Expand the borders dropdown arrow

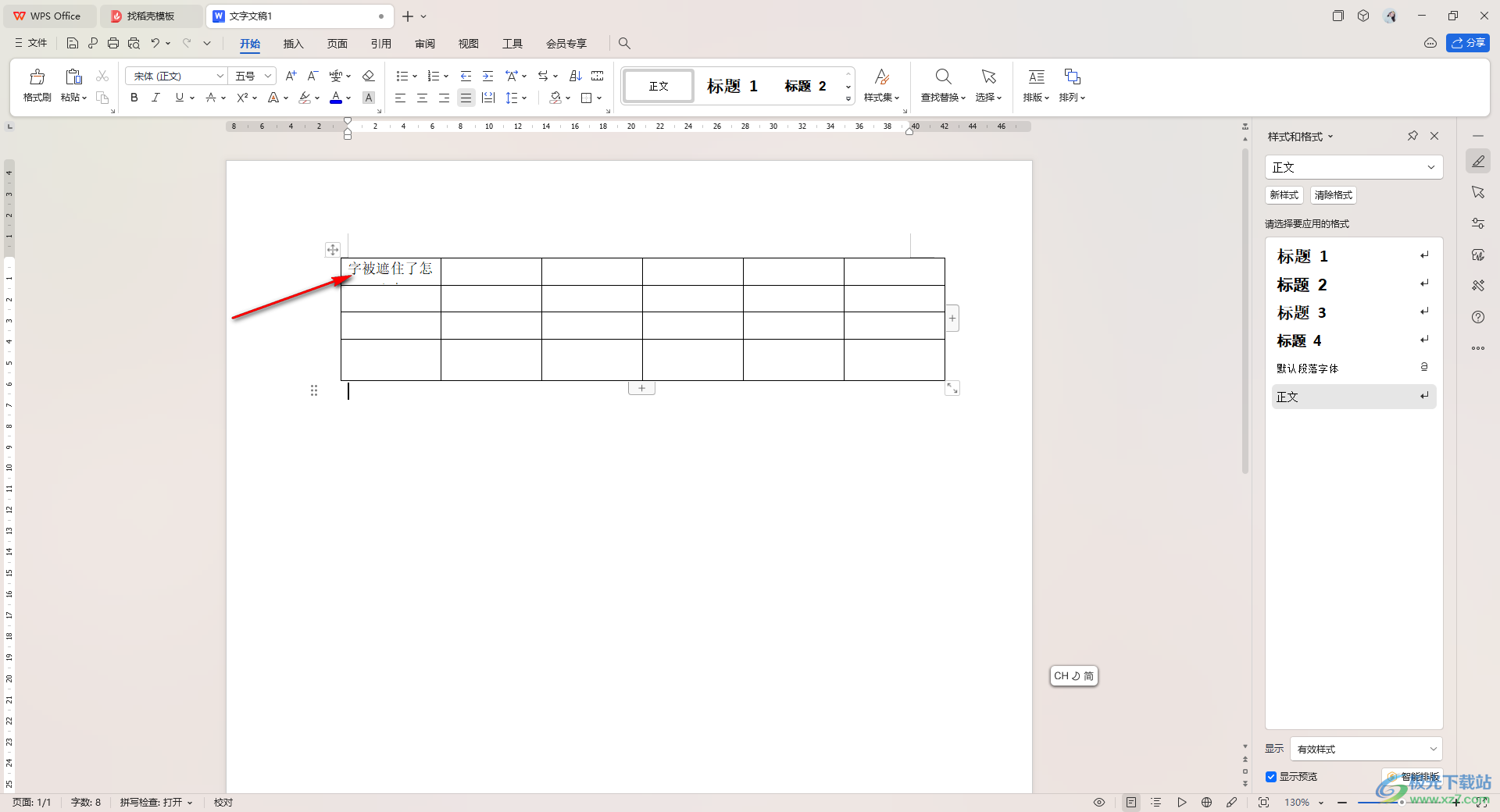[599, 98]
